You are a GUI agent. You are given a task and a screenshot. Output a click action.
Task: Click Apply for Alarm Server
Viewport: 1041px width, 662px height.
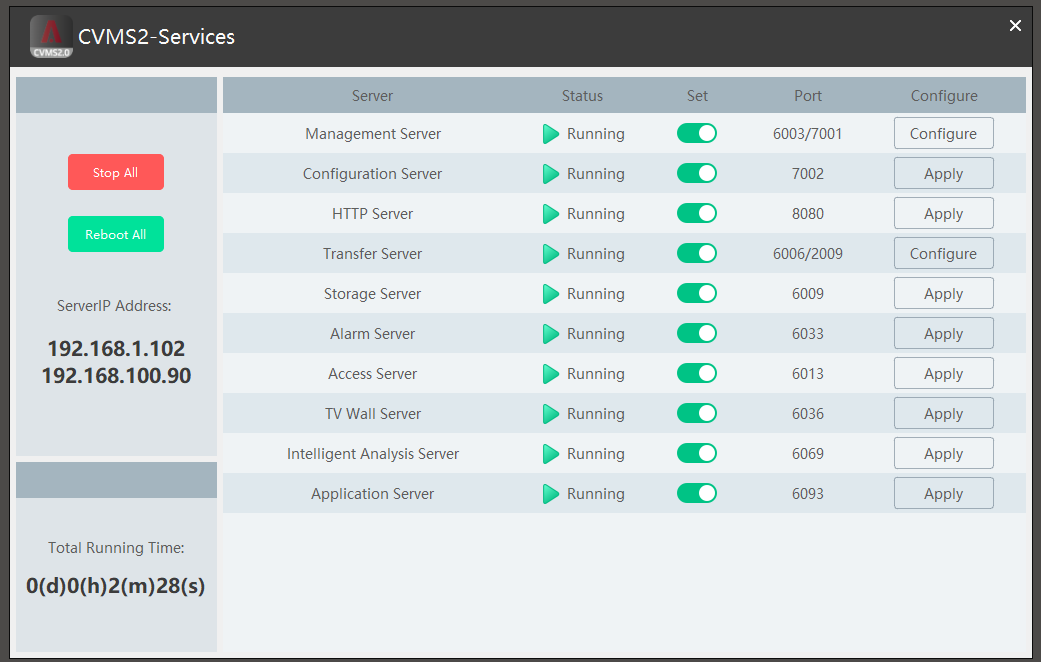943,333
